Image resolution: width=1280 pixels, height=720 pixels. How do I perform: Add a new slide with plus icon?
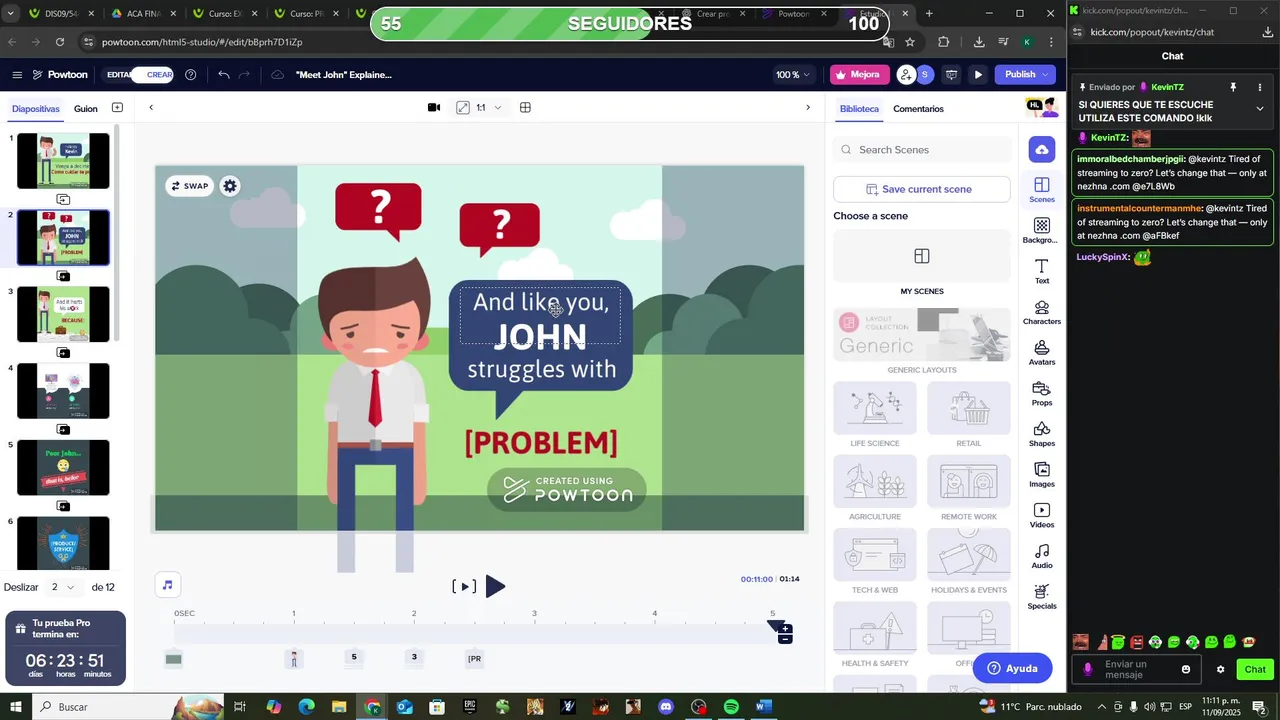[x=117, y=108]
